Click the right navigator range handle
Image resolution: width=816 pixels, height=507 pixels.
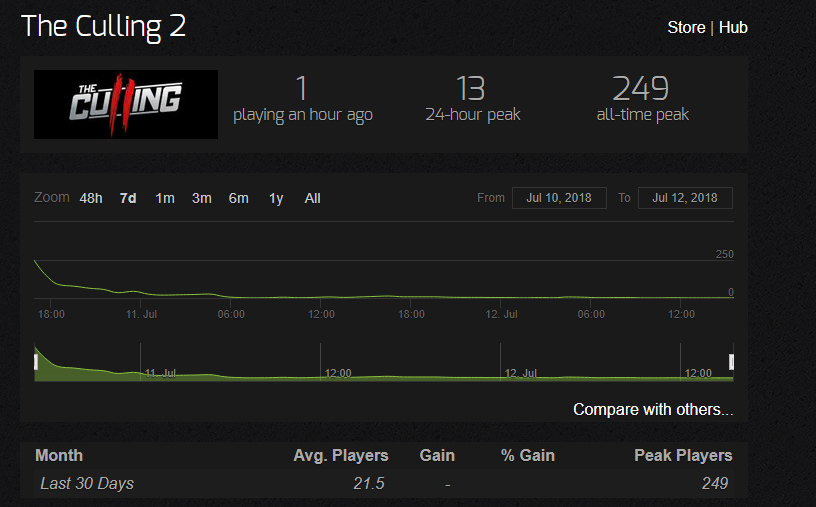pos(732,362)
